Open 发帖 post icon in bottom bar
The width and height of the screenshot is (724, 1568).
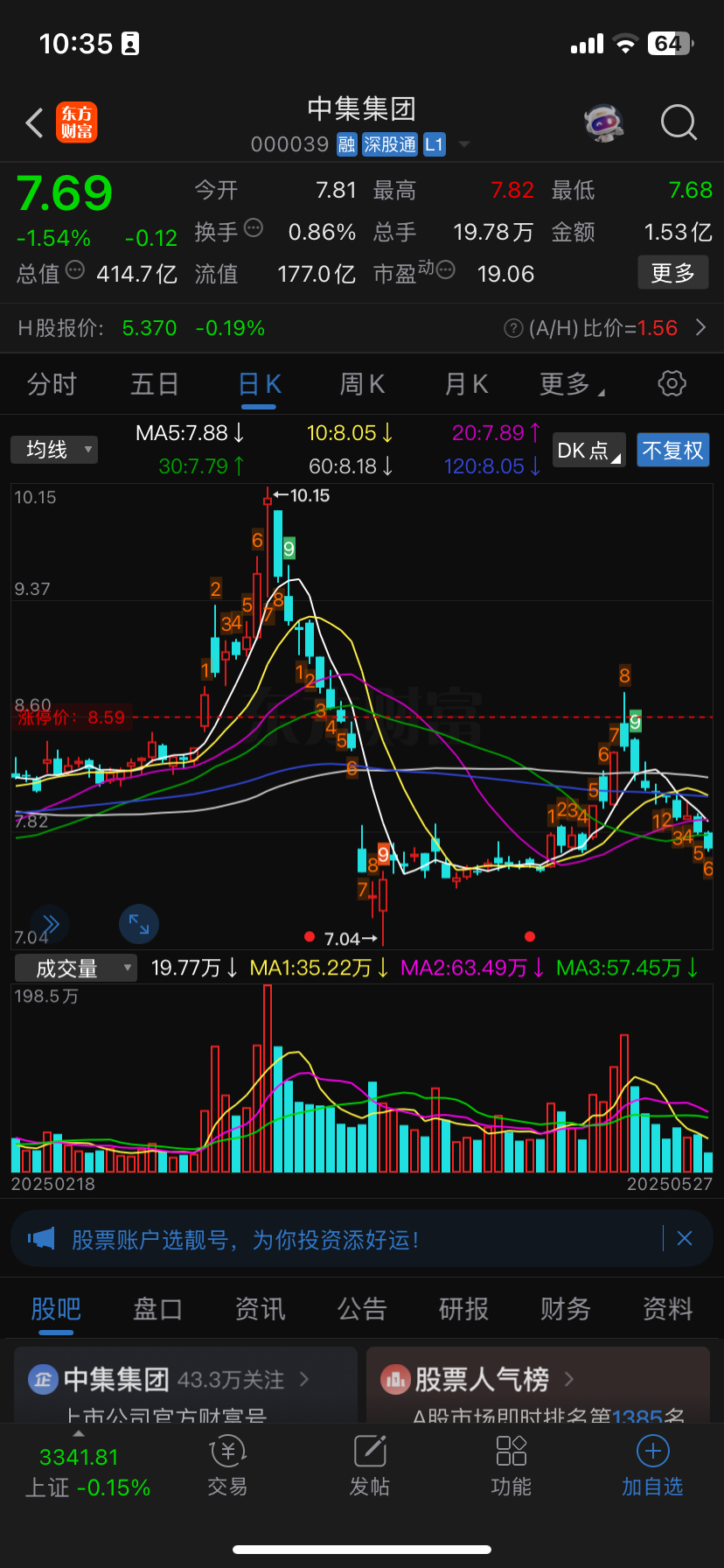coord(370,1451)
